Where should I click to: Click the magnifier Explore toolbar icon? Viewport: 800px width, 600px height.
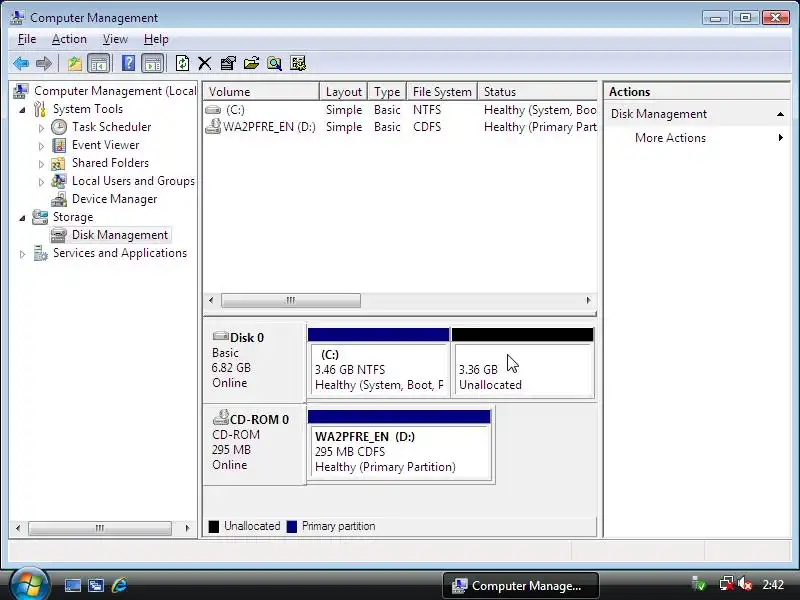coord(274,63)
